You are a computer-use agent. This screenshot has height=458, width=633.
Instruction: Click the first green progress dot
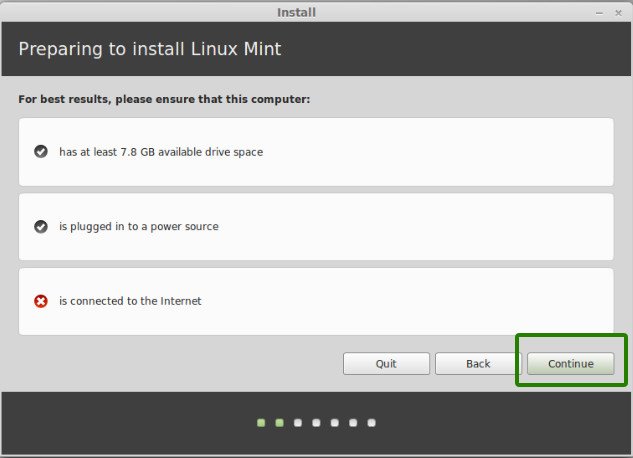[x=261, y=423]
